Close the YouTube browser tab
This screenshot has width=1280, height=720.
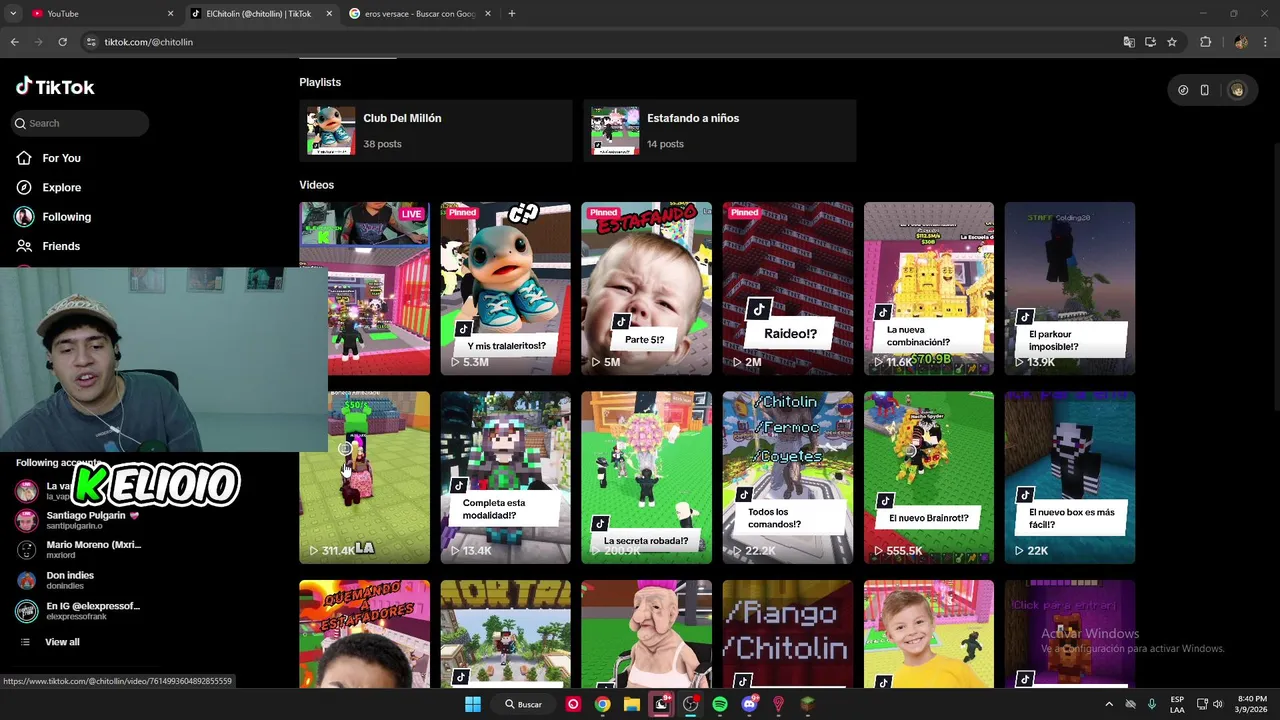click(x=170, y=14)
